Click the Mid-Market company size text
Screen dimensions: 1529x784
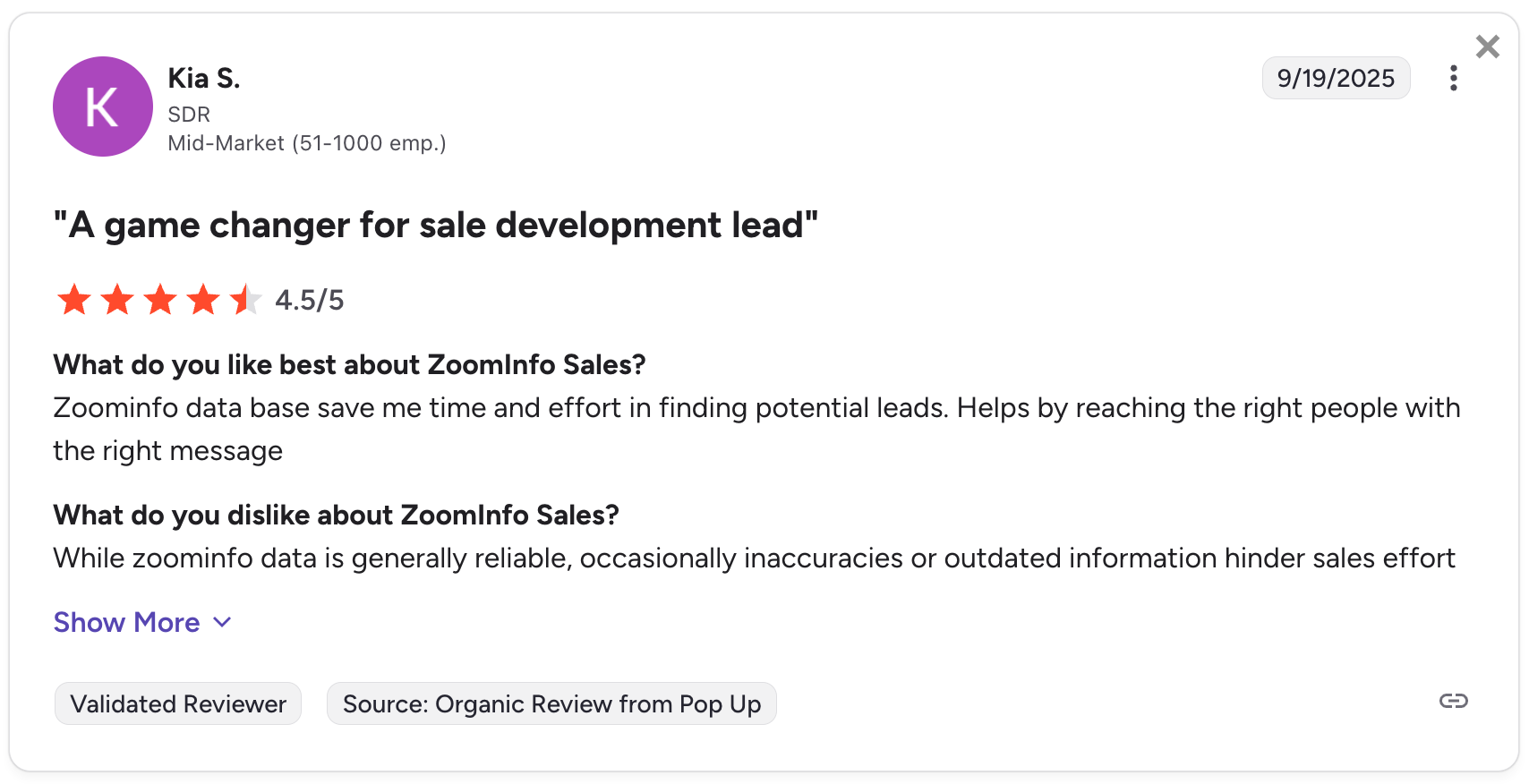(307, 143)
